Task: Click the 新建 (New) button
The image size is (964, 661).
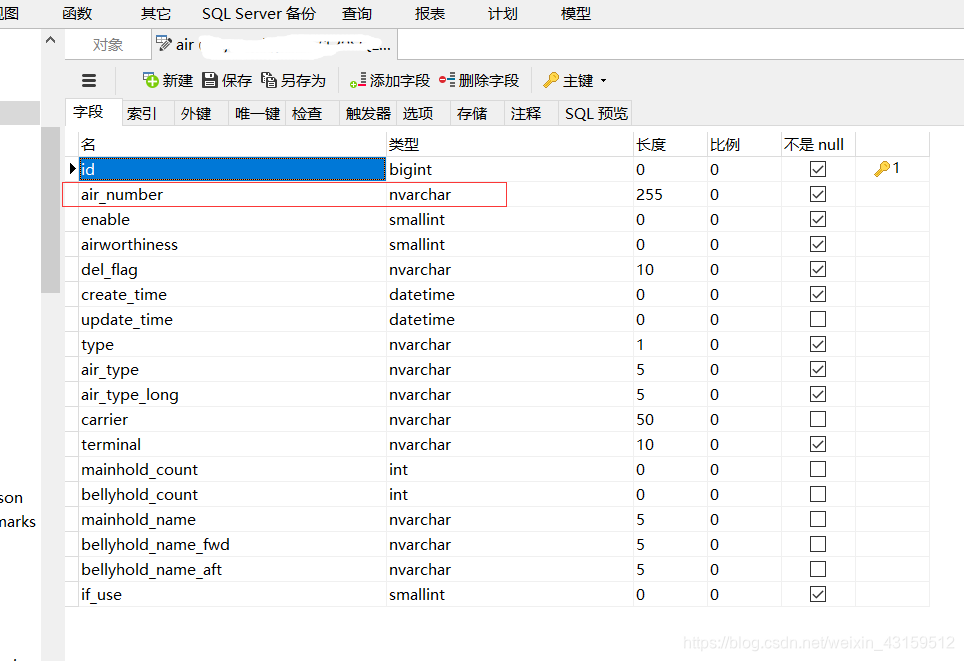Action: pos(168,81)
